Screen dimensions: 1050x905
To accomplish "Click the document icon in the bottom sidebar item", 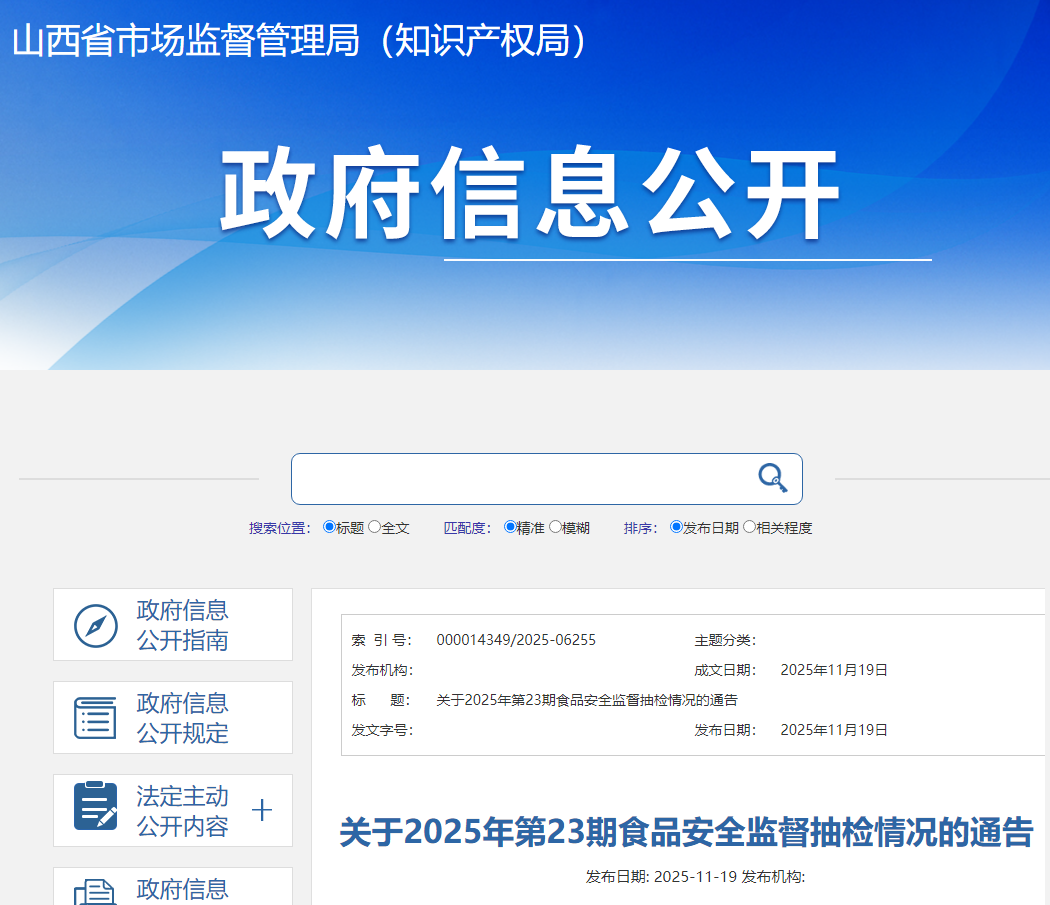I will click(96, 890).
